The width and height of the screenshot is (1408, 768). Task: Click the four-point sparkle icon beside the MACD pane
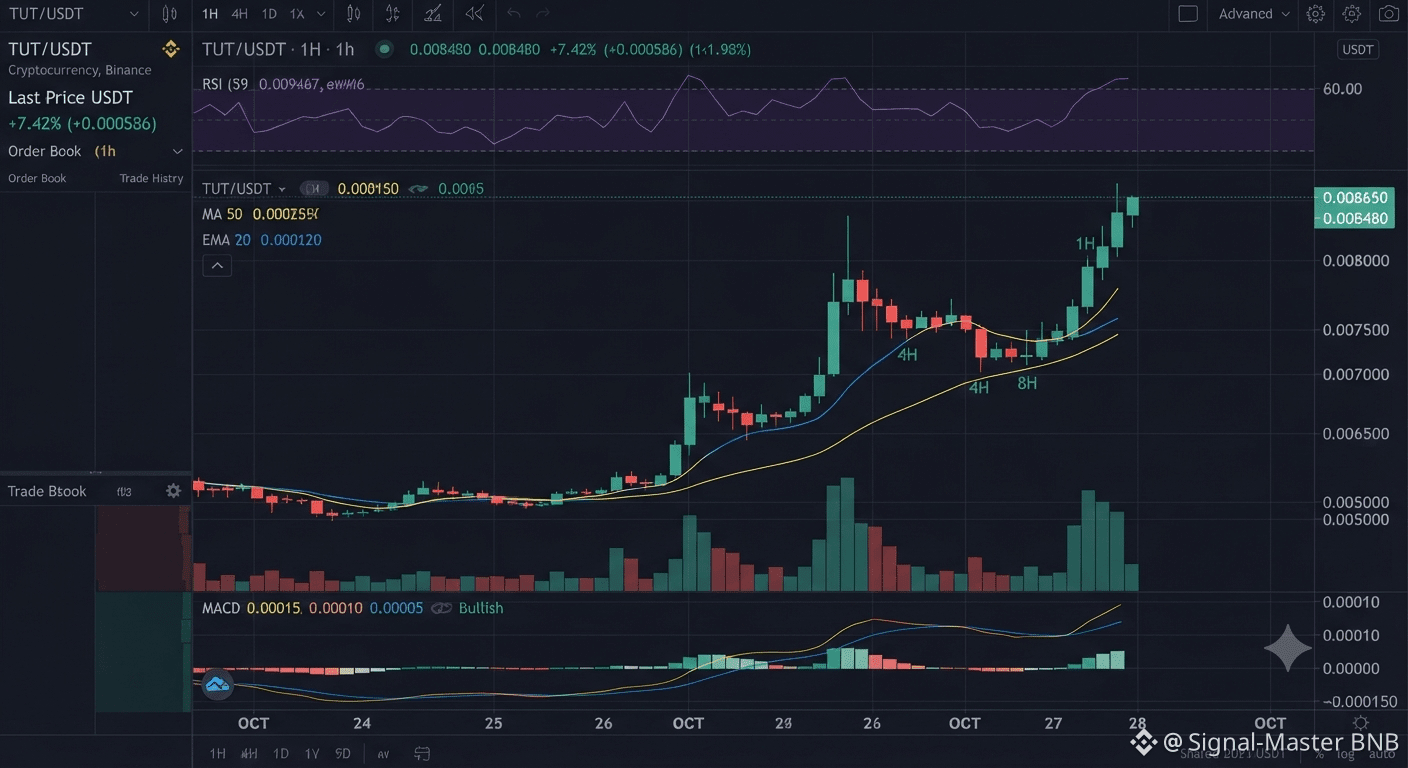click(1287, 648)
